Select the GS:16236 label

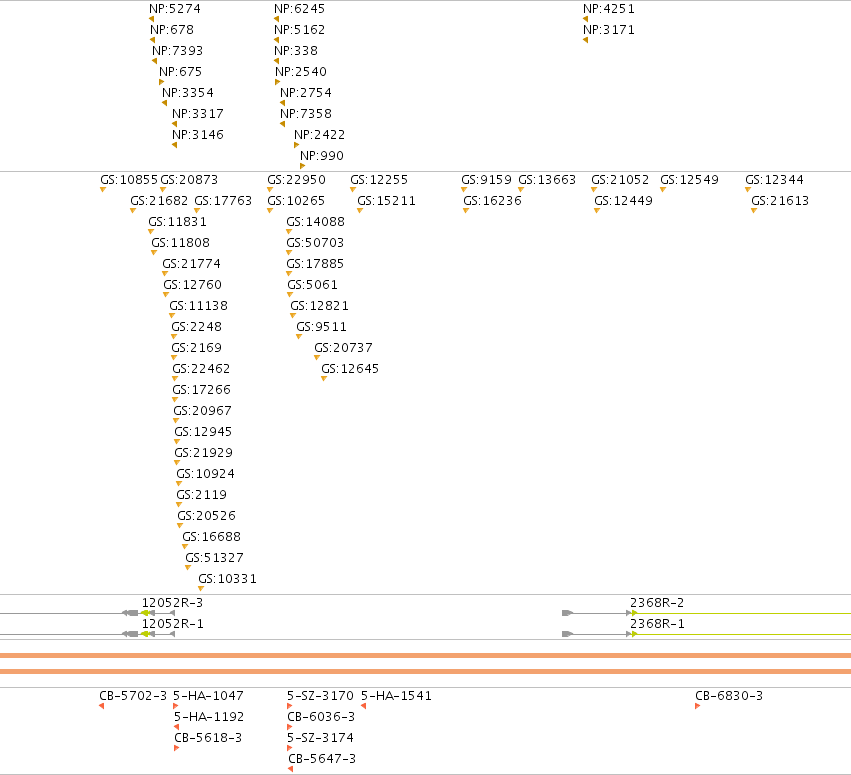(492, 201)
